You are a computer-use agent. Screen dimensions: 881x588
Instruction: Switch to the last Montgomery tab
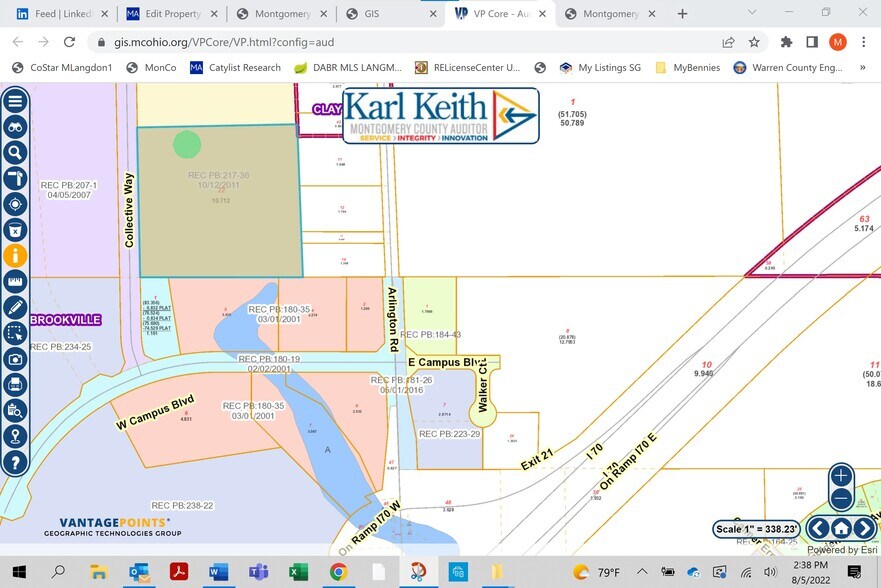pos(610,13)
